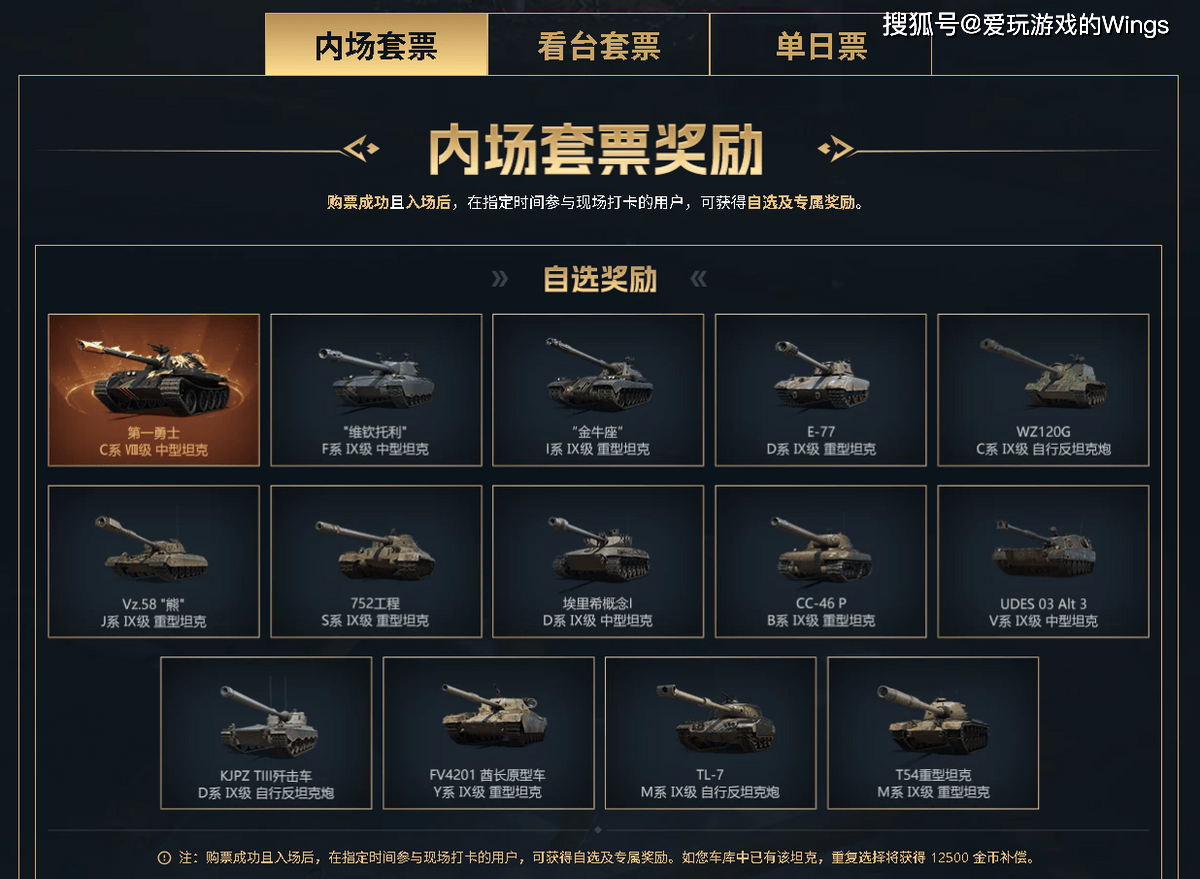Screen dimensions: 1200x879
Task: Choose the TL-7 tank destroyer card
Action: click(710, 733)
